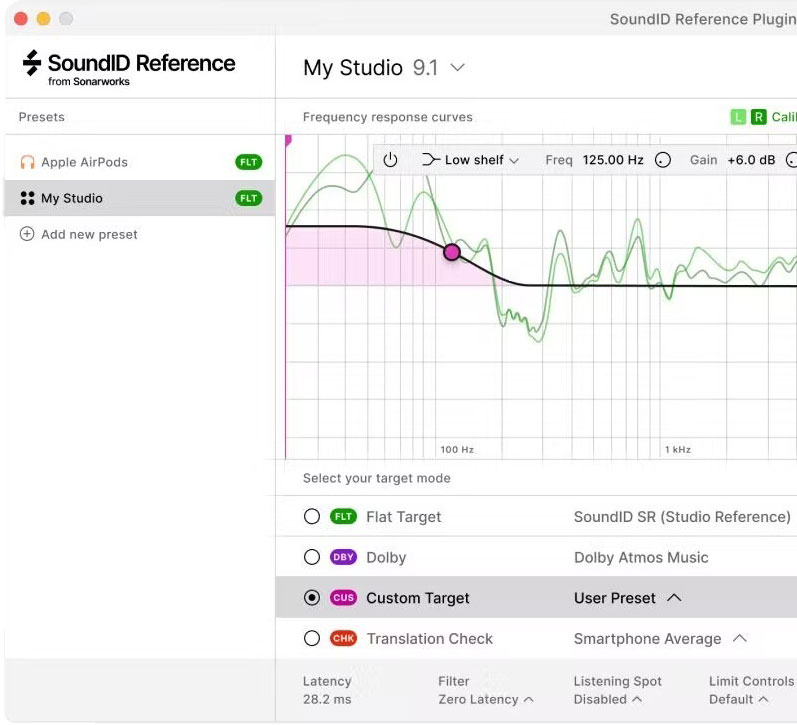Click the Apple AirPods headphone icon
Image resolution: width=797 pixels, height=725 pixels.
pyautogui.click(x=27, y=162)
